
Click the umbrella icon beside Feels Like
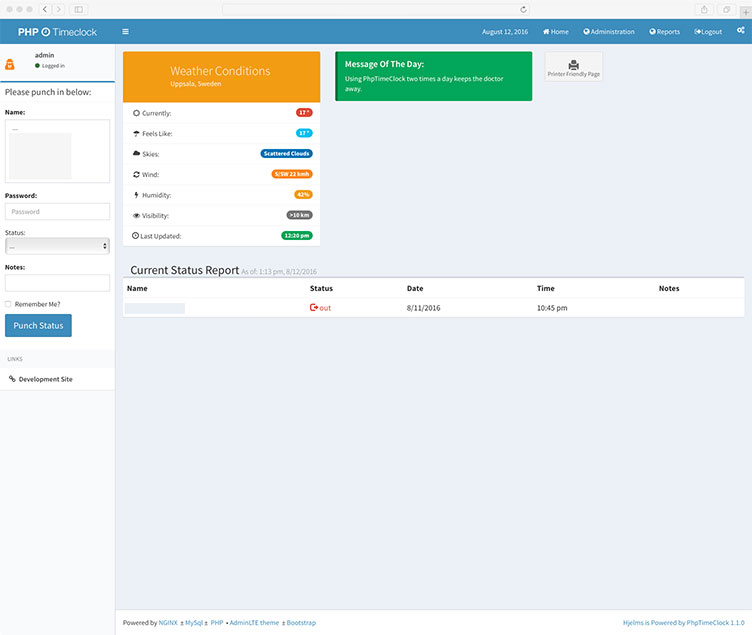coord(136,133)
